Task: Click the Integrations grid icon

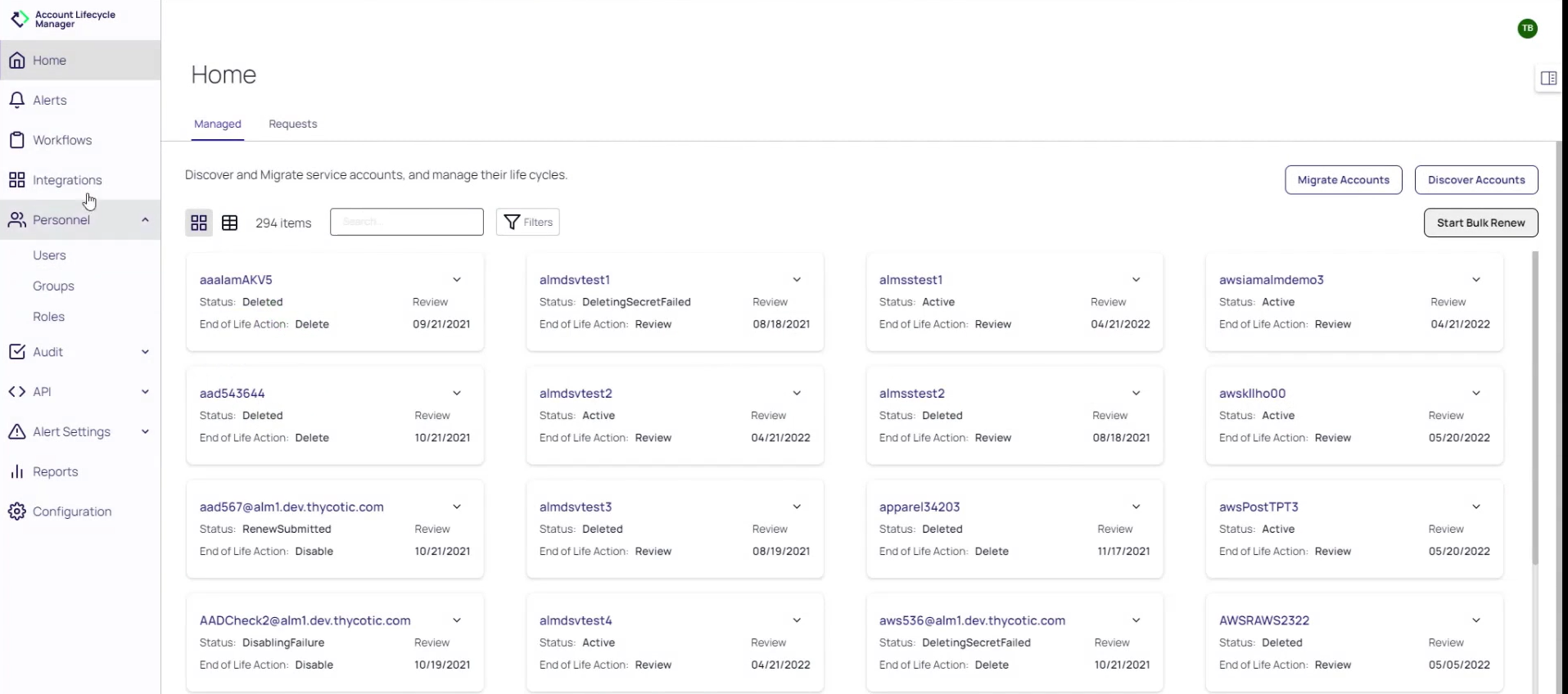Action: [x=17, y=180]
